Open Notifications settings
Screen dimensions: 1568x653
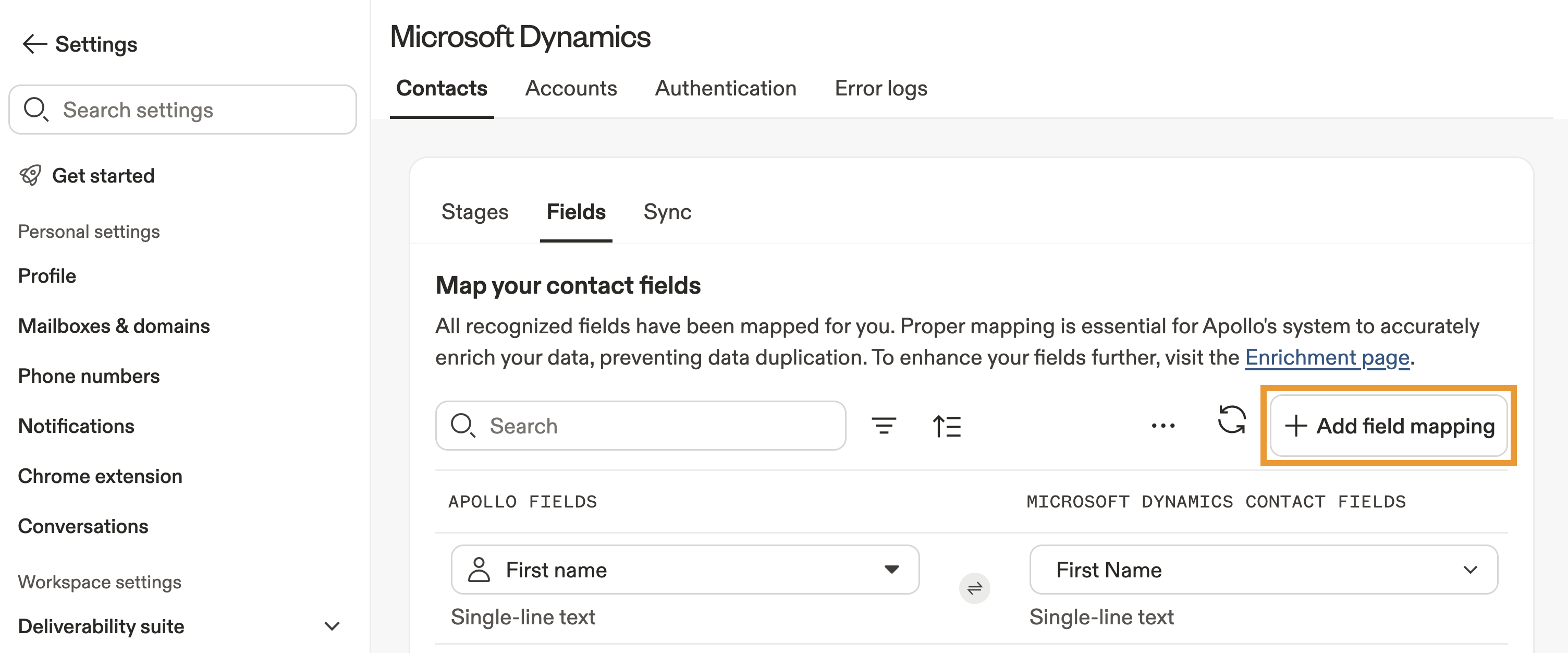pyautogui.click(x=76, y=426)
